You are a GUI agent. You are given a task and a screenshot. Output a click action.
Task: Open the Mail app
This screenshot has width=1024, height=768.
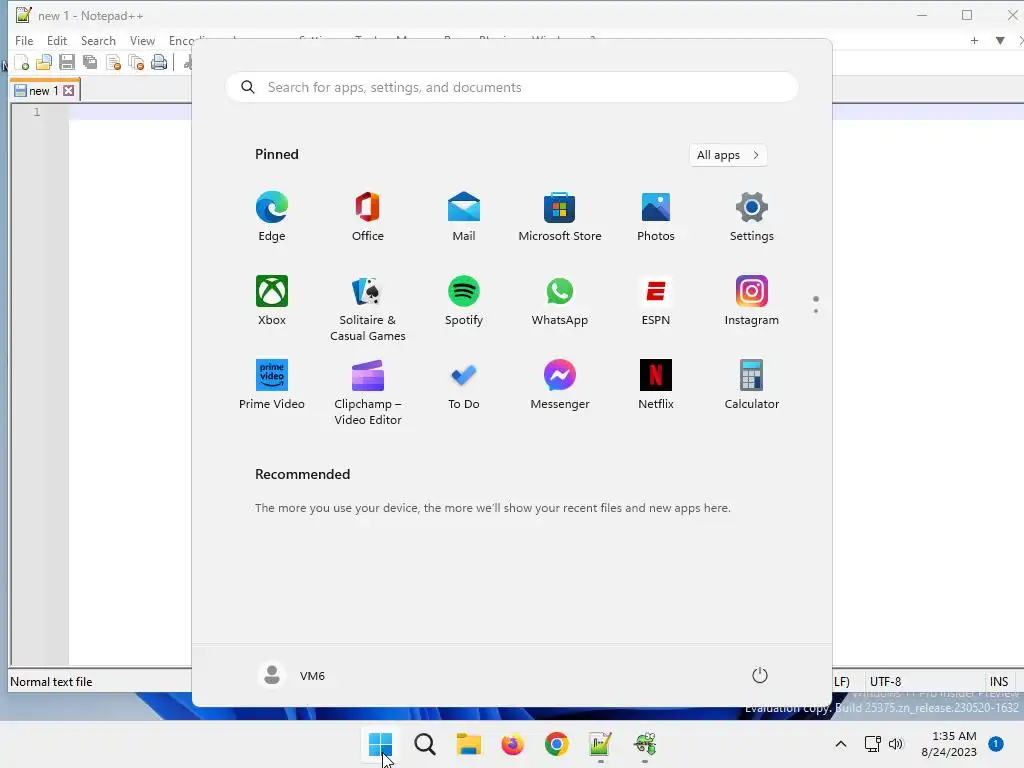[x=464, y=217]
